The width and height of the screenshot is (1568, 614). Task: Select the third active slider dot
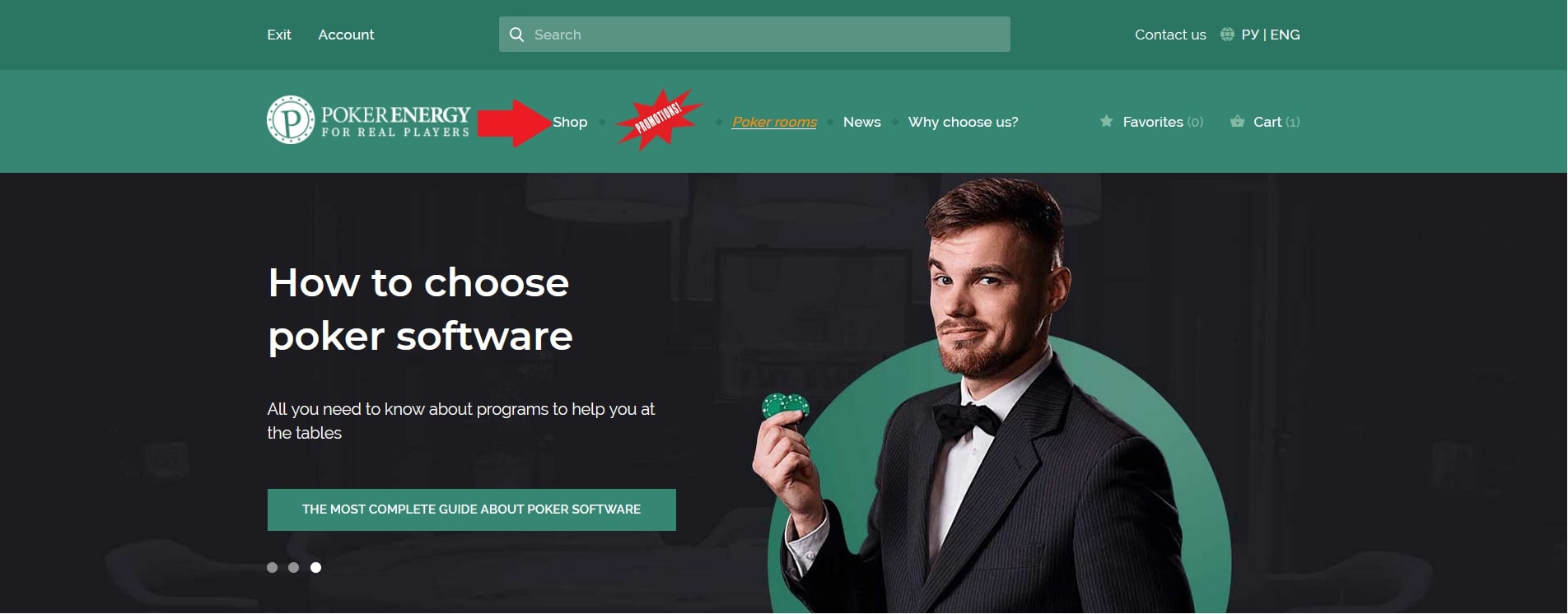click(315, 568)
